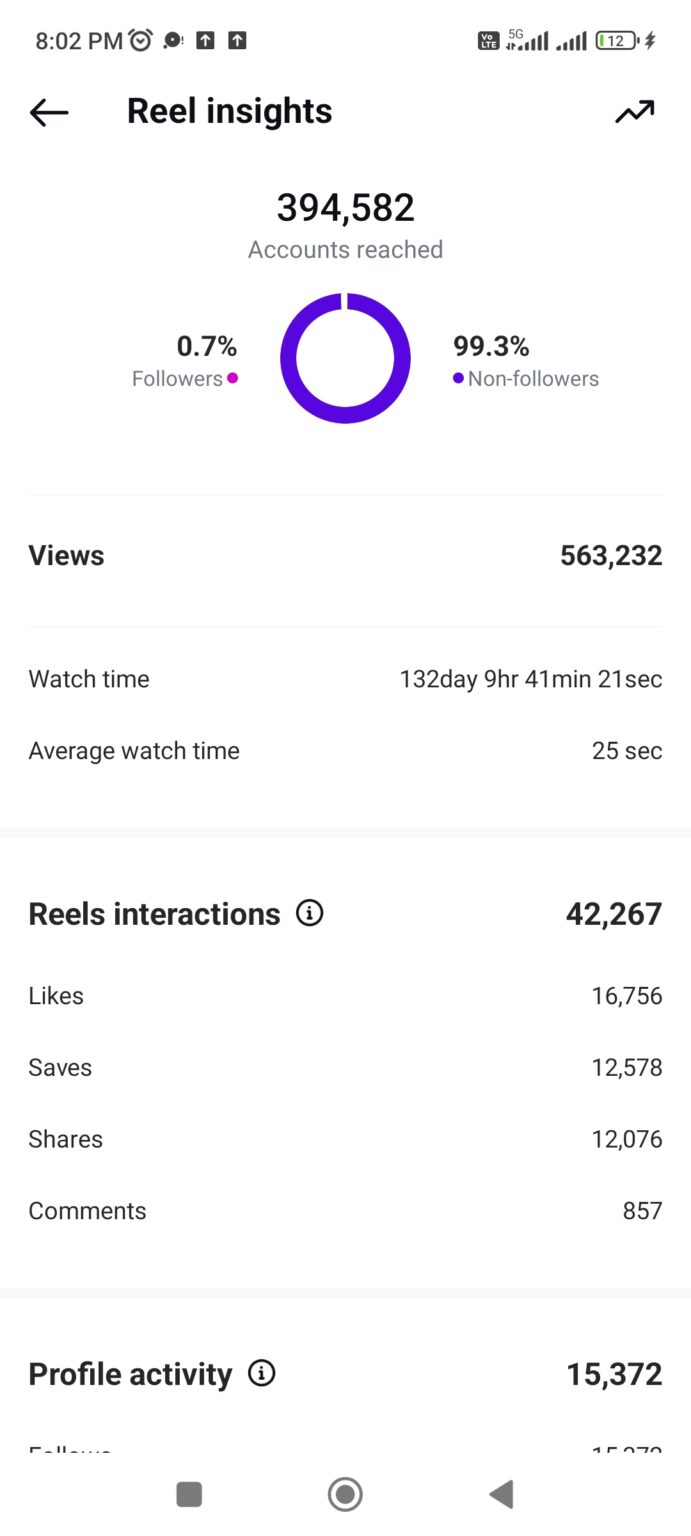Screen dimensions: 691x1536
Task: Open the Profile activity info icon
Action: click(261, 1374)
